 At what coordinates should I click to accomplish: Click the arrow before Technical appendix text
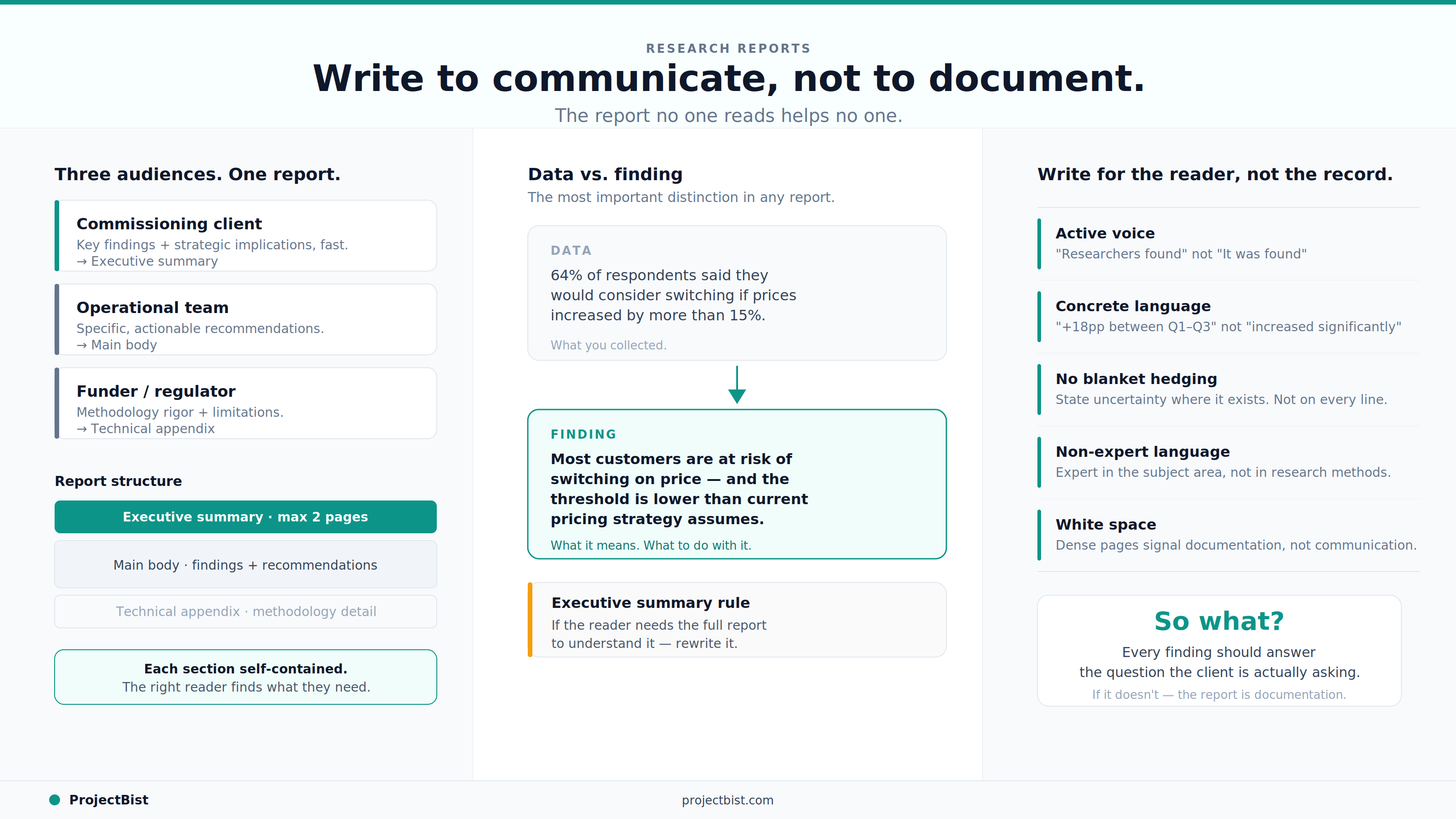(x=82, y=429)
